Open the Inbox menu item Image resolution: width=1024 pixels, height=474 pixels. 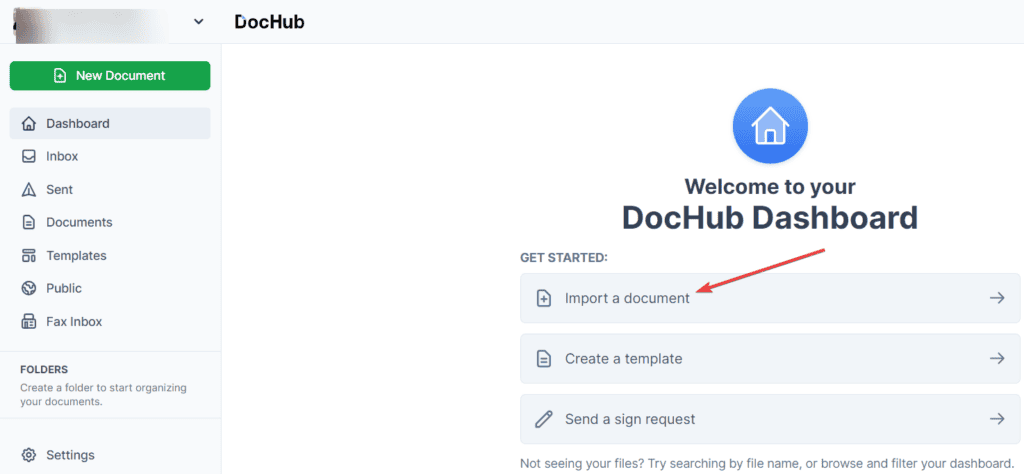[110, 157]
